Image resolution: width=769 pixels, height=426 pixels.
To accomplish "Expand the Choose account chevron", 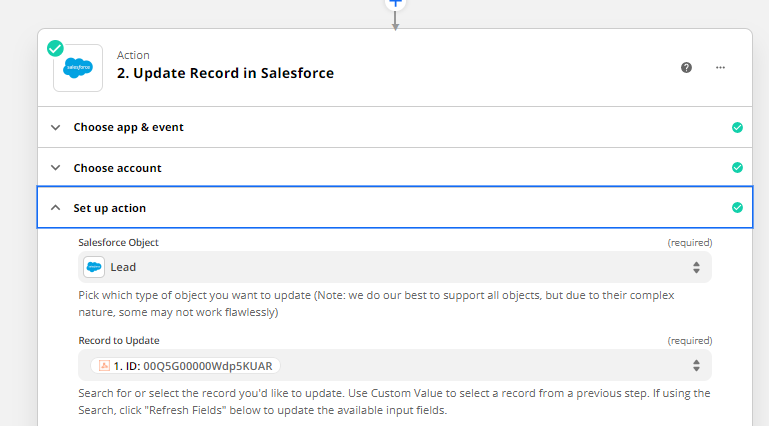I will [x=55, y=168].
